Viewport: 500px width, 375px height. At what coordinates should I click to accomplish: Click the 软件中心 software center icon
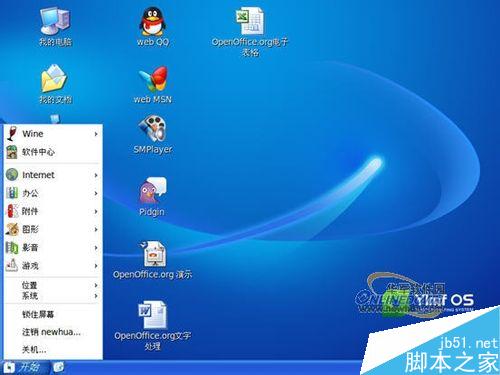point(12,152)
